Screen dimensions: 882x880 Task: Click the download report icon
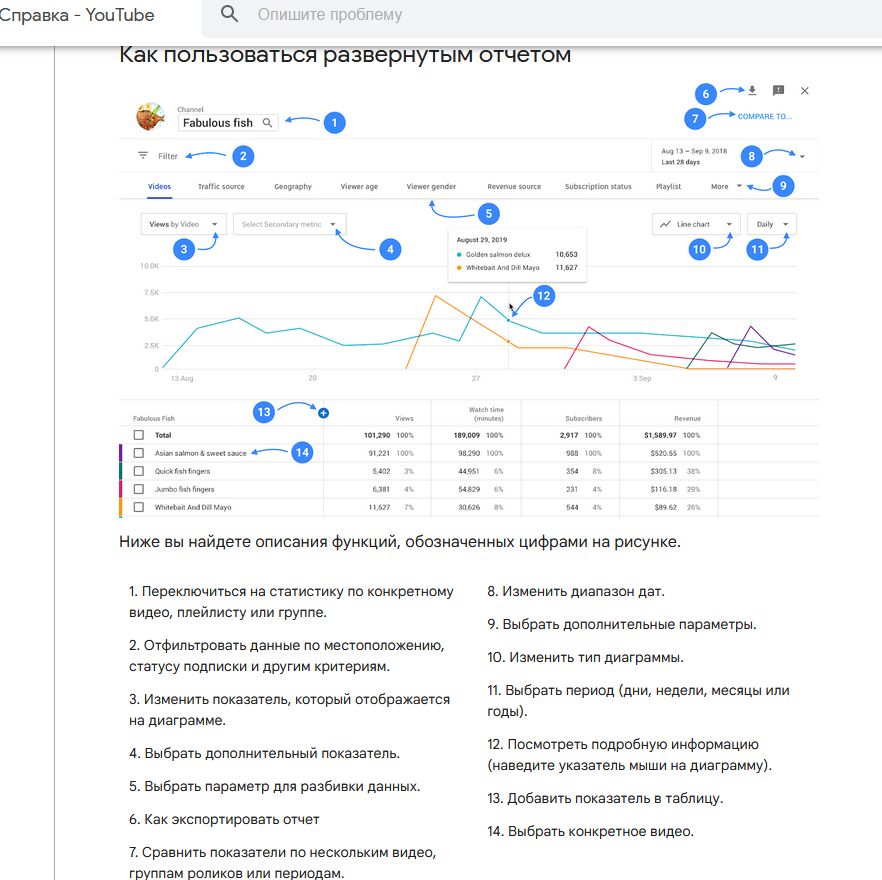752,90
